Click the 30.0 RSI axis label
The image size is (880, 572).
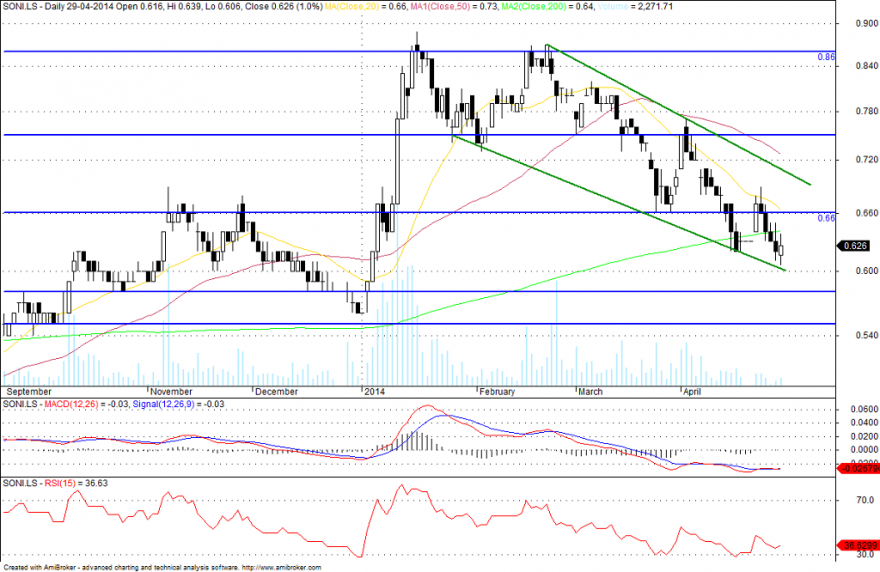point(865,554)
